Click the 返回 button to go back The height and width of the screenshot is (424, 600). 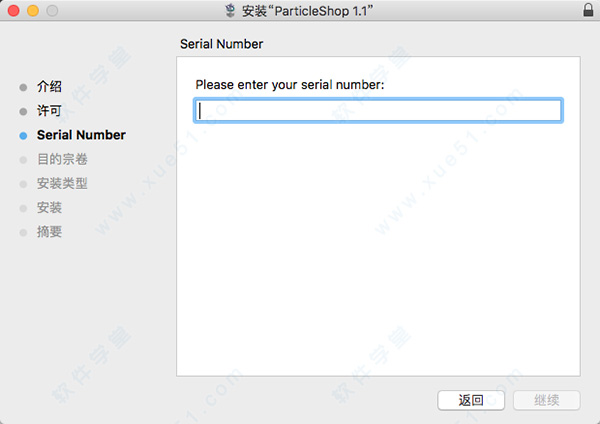471,400
